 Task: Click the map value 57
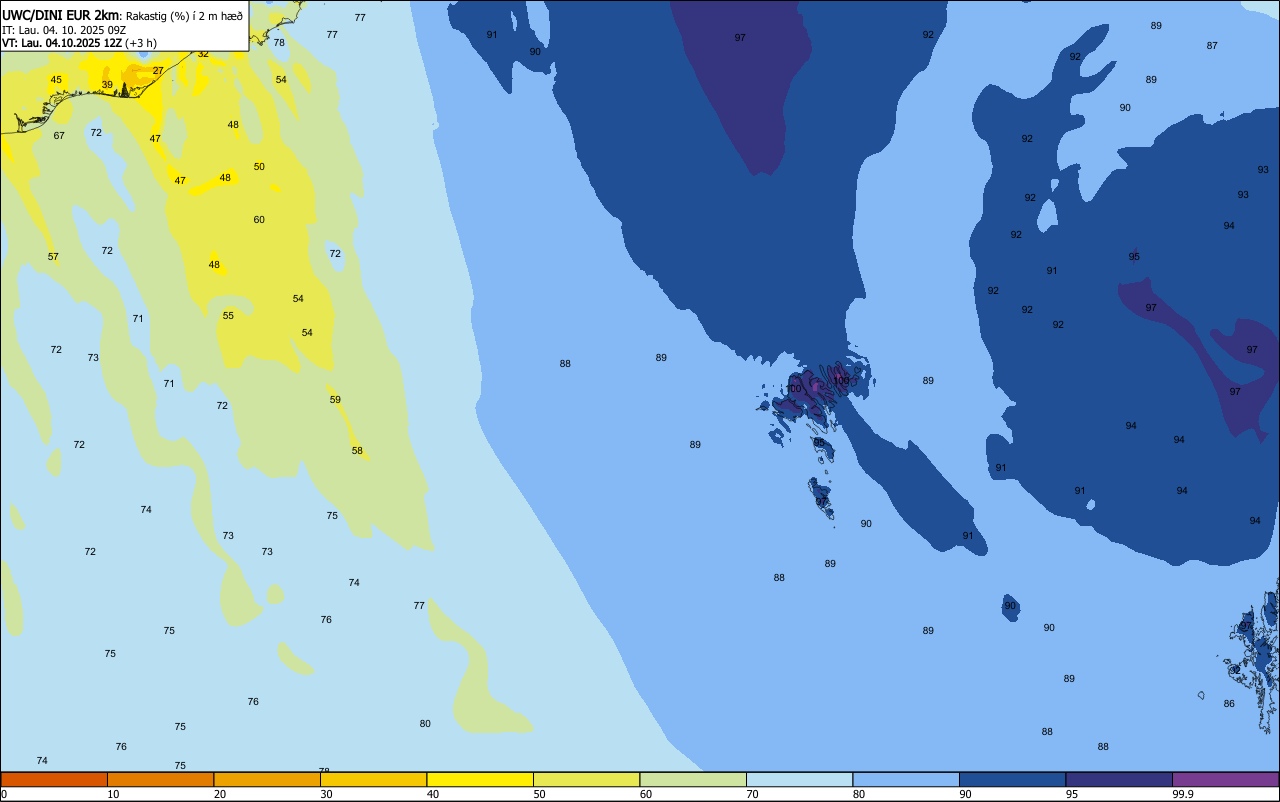[53, 257]
